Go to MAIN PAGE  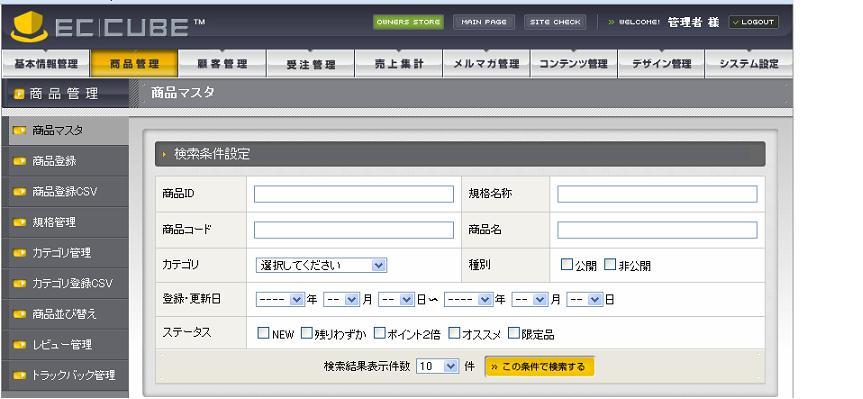(484, 22)
